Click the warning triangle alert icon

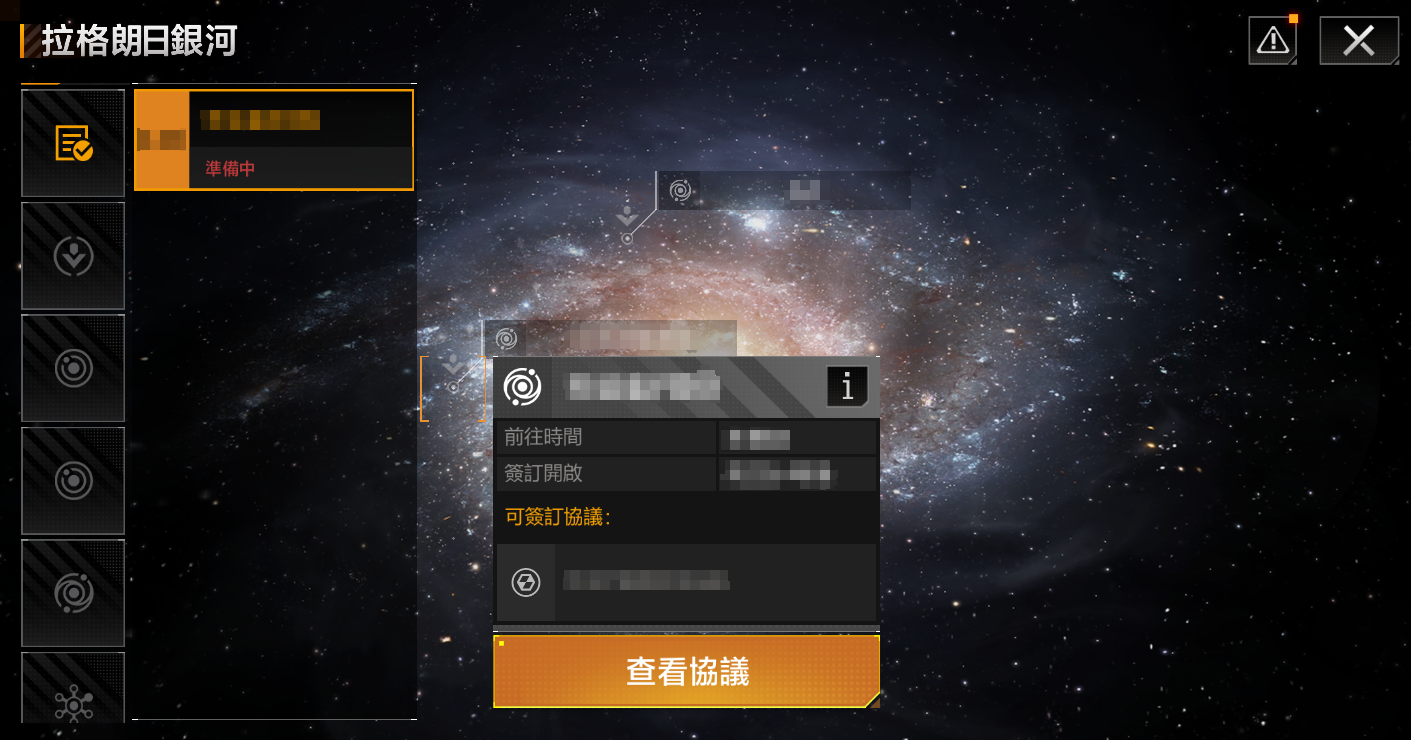click(x=1272, y=41)
